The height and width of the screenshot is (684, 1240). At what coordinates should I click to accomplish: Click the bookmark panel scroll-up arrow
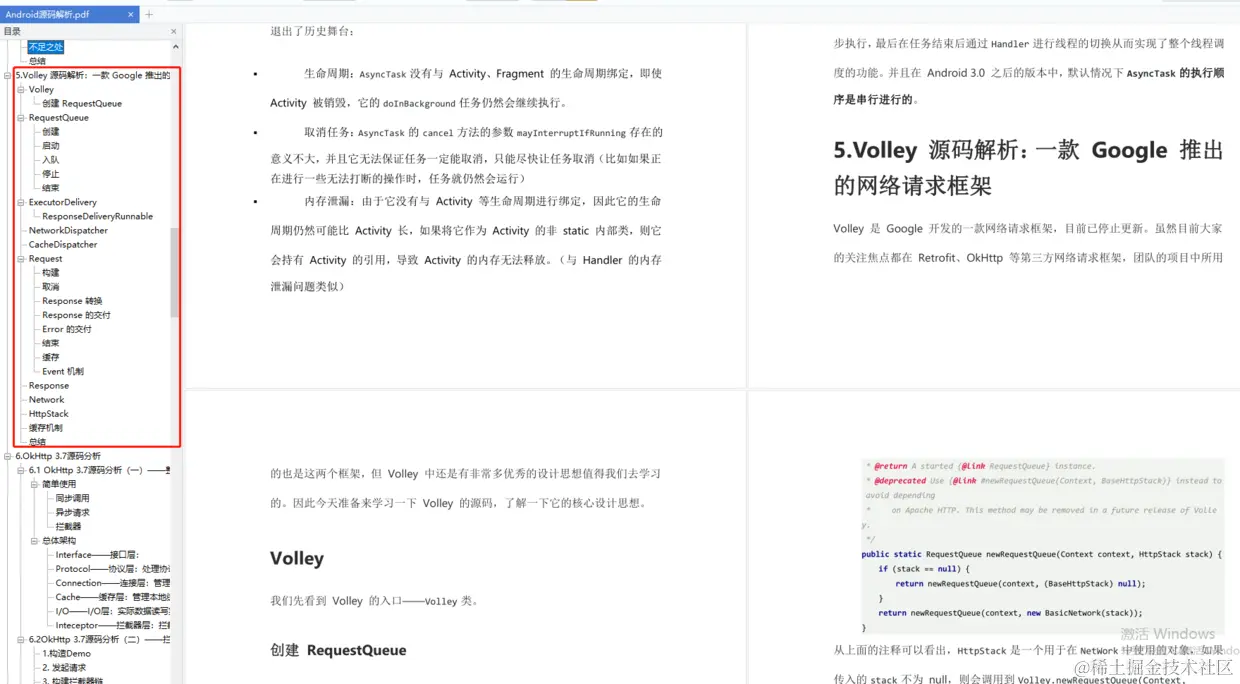point(176,47)
